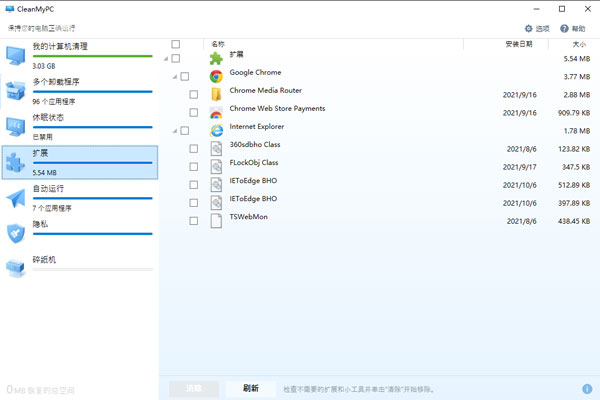Click the 96 个应用程序 label

tap(54, 101)
